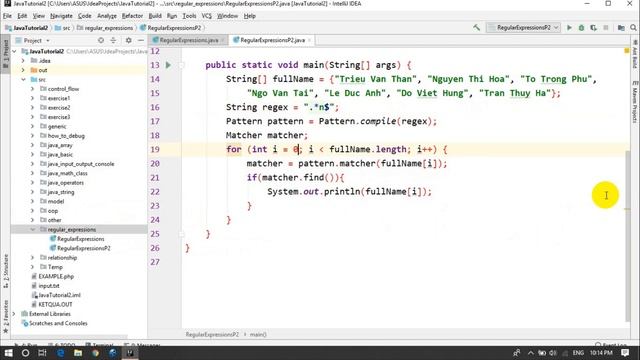The width and height of the screenshot is (640, 360).
Task: Open the run configuration dropdown RegularExpressionsP2
Action: pos(523,28)
